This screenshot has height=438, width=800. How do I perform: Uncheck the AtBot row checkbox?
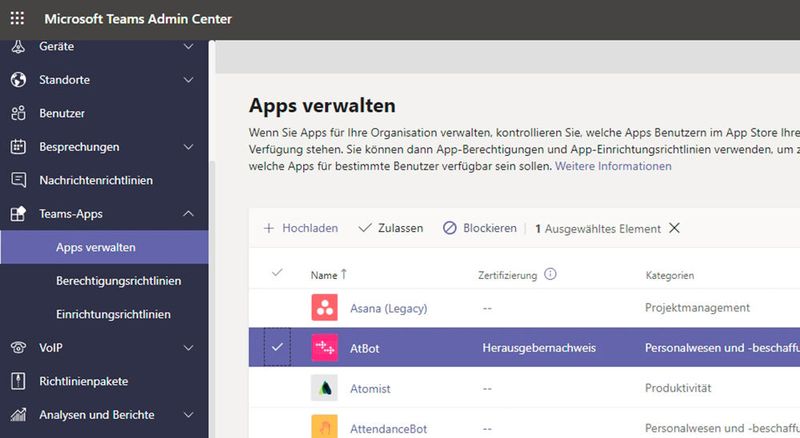[277, 347]
